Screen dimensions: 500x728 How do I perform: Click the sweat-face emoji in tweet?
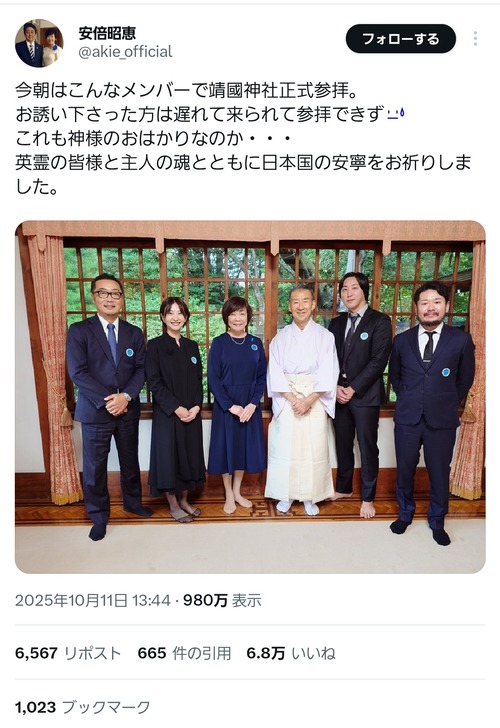click(x=396, y=114)
